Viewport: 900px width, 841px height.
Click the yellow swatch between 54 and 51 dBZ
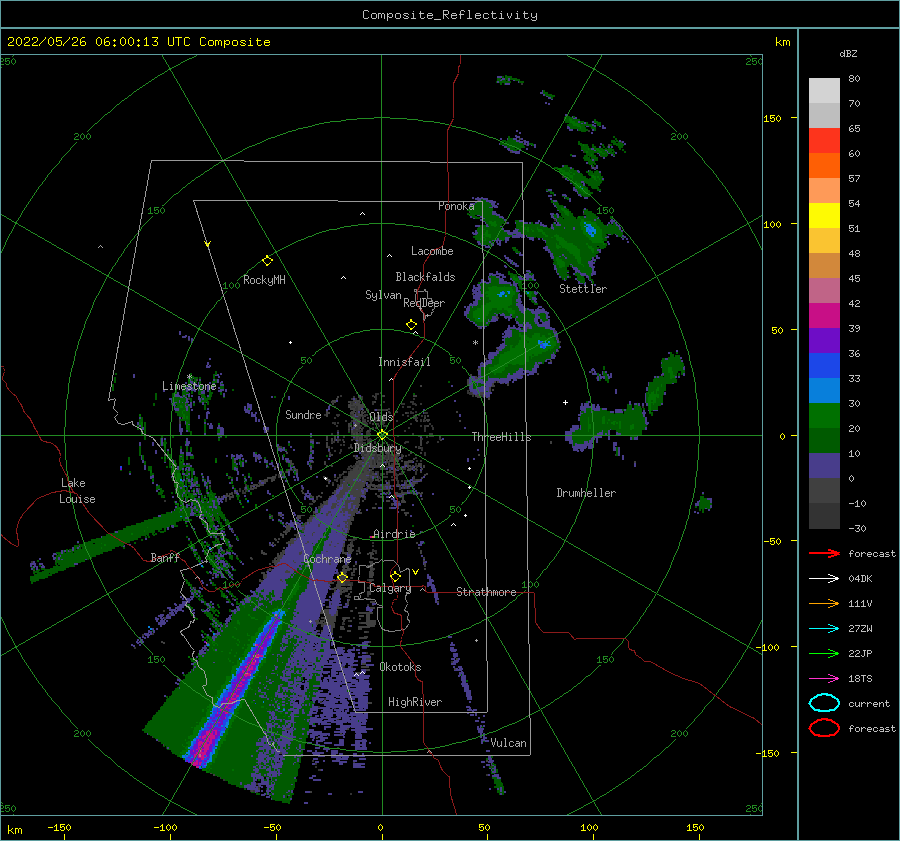point(824,216)
